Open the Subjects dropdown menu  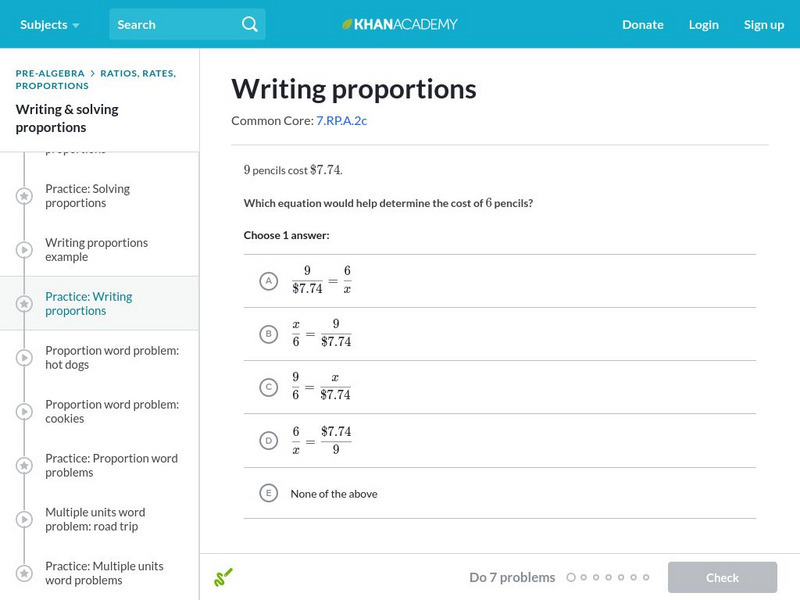coord(49,24)
